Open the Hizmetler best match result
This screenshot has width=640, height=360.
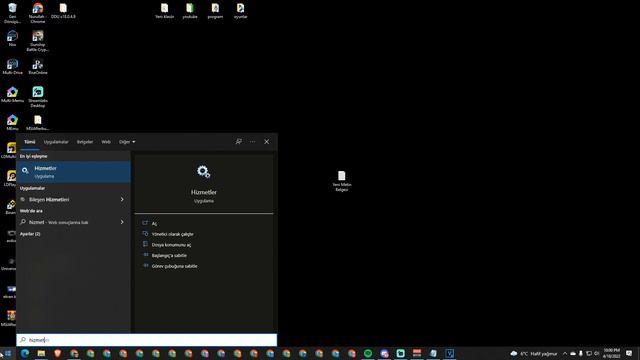click(x=73, y=172)
